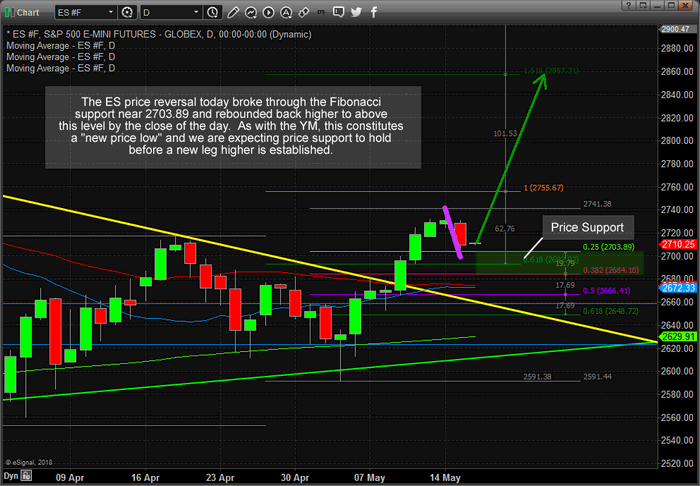The width and height of the screenshot is (700, 486).
Task: Click the 0.5 (2666.41) Fibonacci label
Action: [x=607, y=291]
